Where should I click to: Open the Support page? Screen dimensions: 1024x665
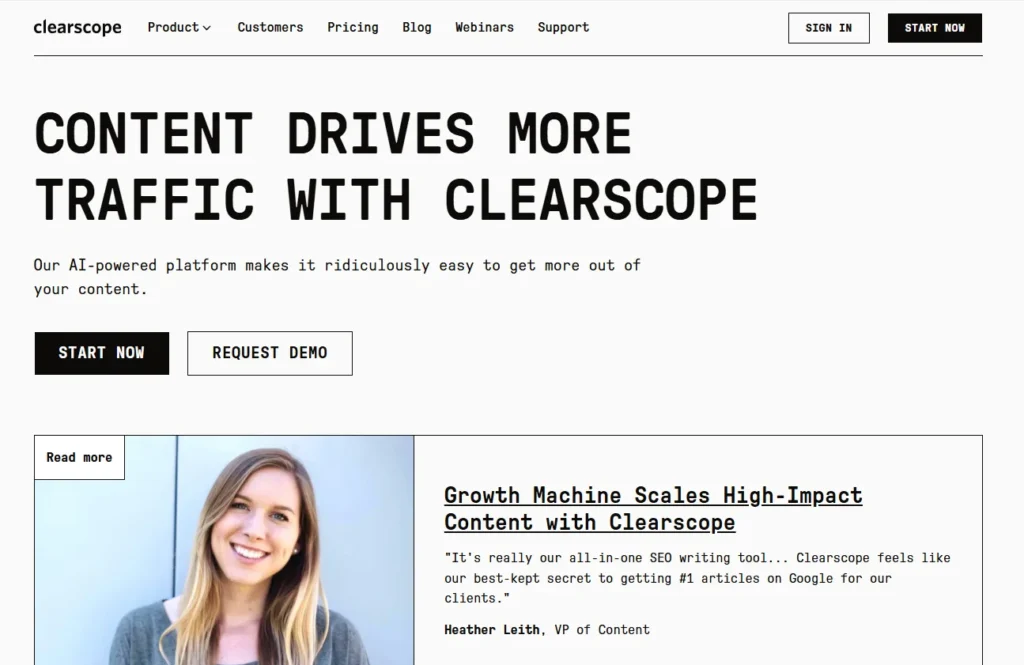pos(563,27)
